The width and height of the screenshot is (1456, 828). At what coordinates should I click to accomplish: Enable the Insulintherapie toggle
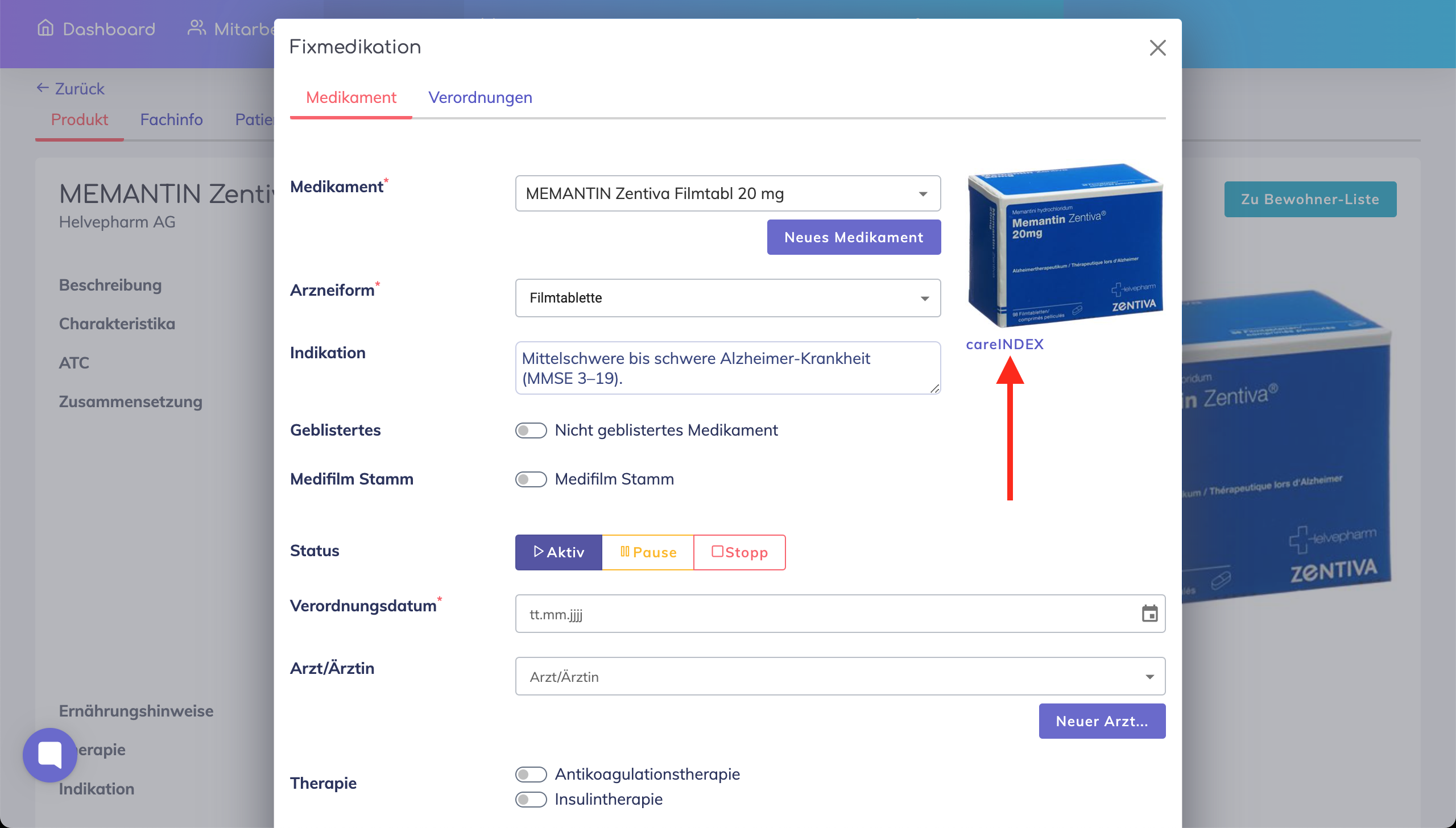point(531,800)
